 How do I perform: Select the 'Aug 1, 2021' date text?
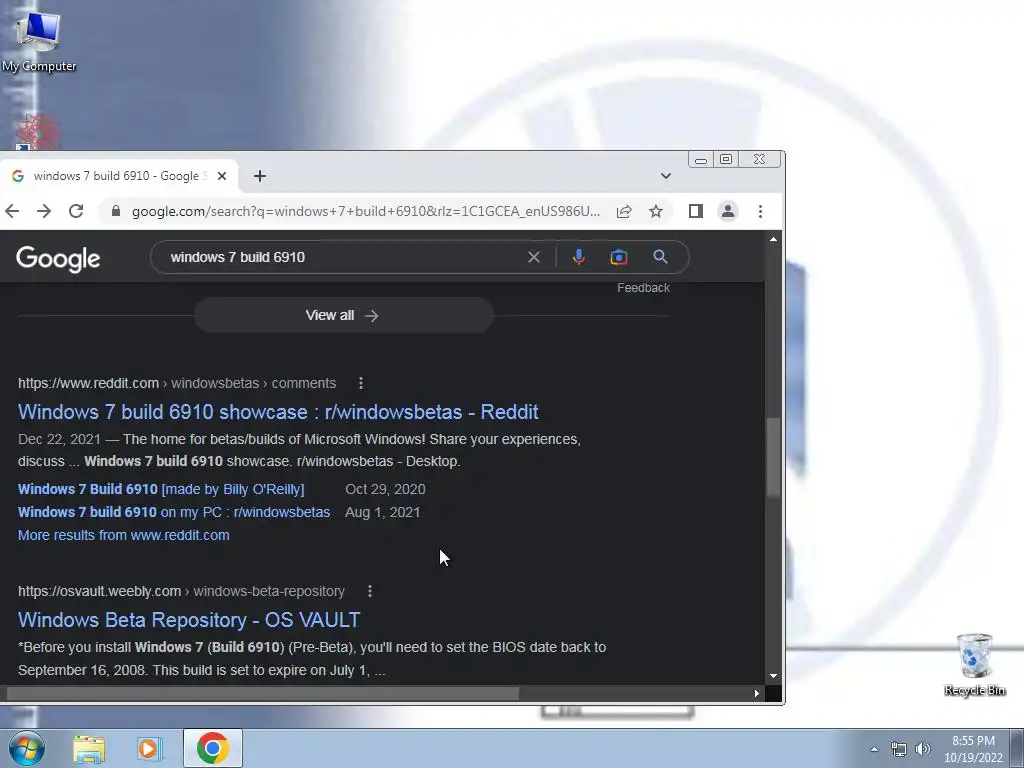coord(383,512)
